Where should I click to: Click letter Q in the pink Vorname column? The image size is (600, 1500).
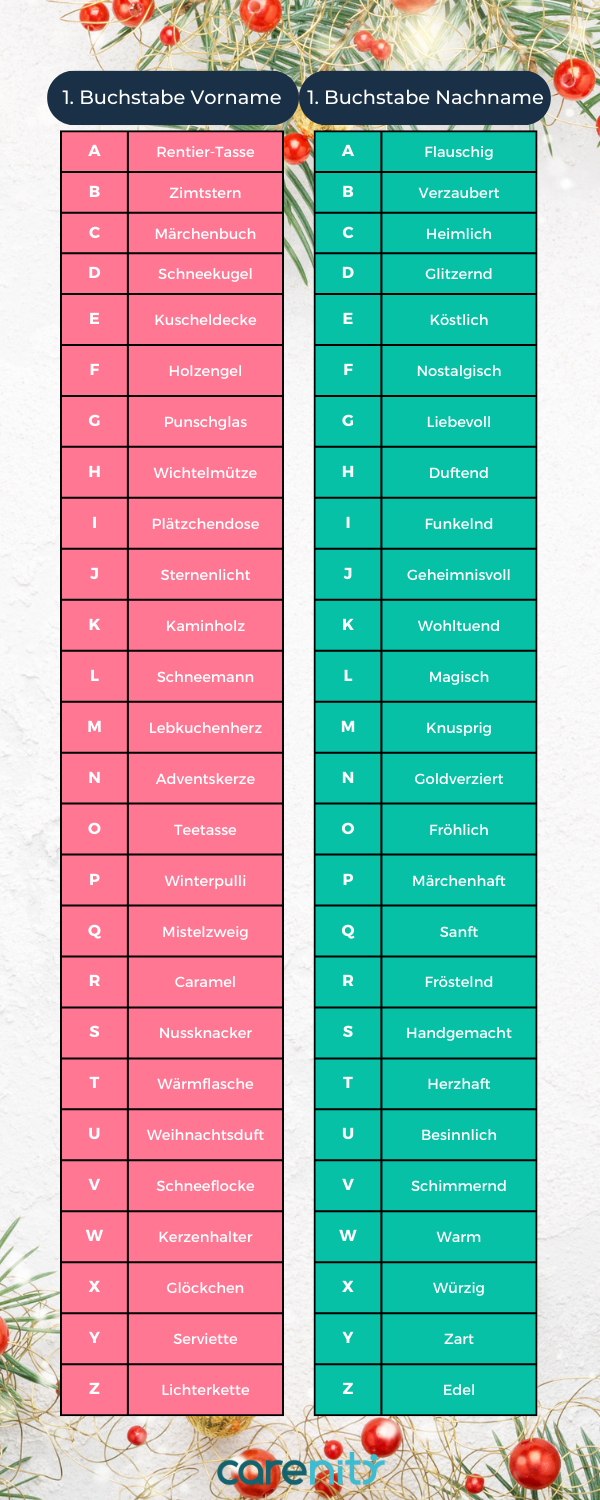point(94,931)
